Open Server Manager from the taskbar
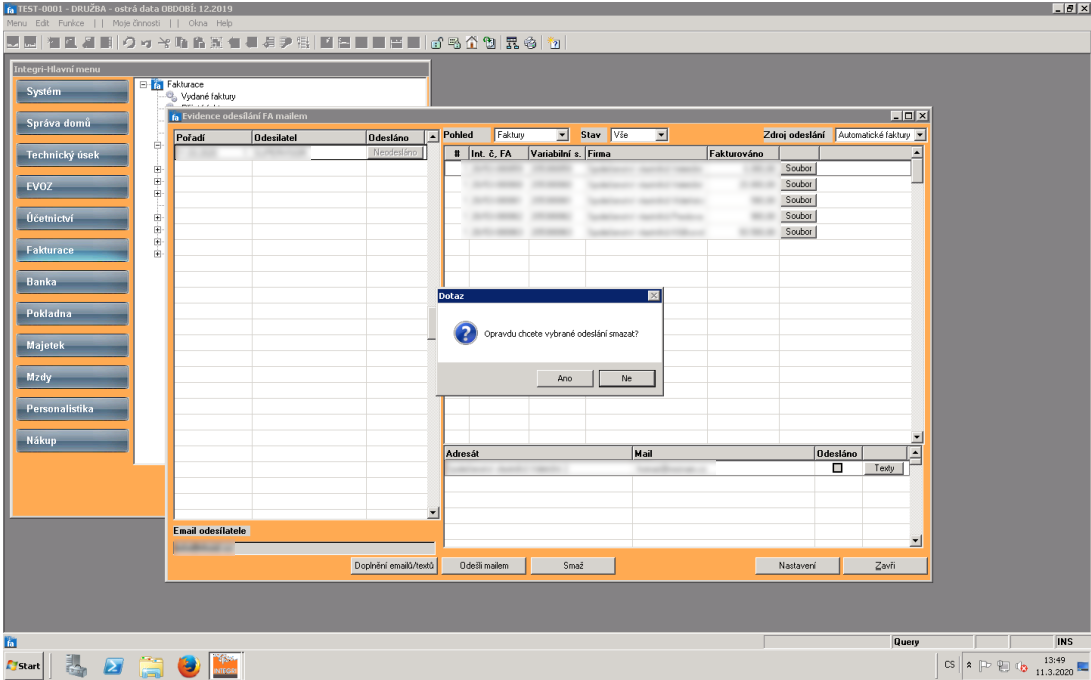1091x680 pixels. click(x=76, y=666)
